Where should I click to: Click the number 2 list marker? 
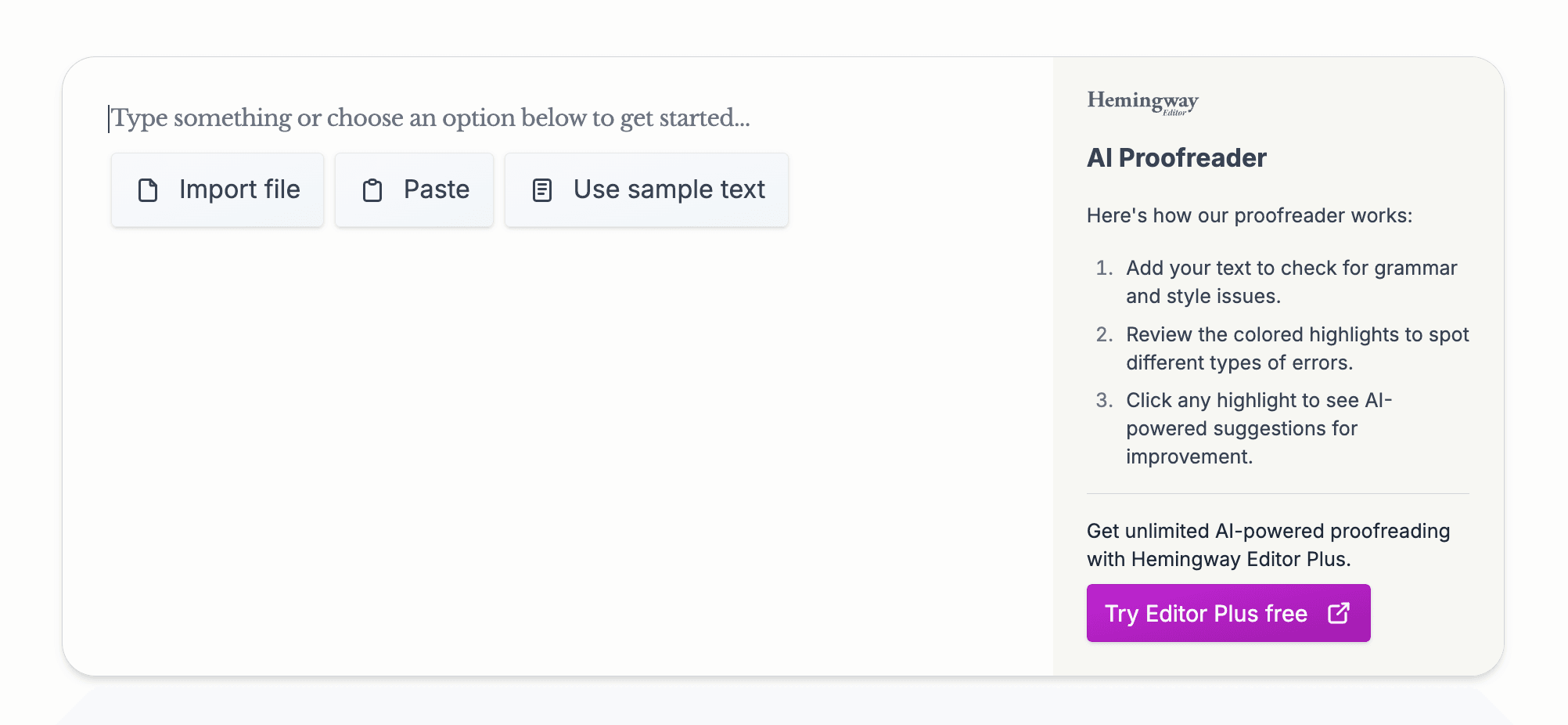coord(1104,335)
